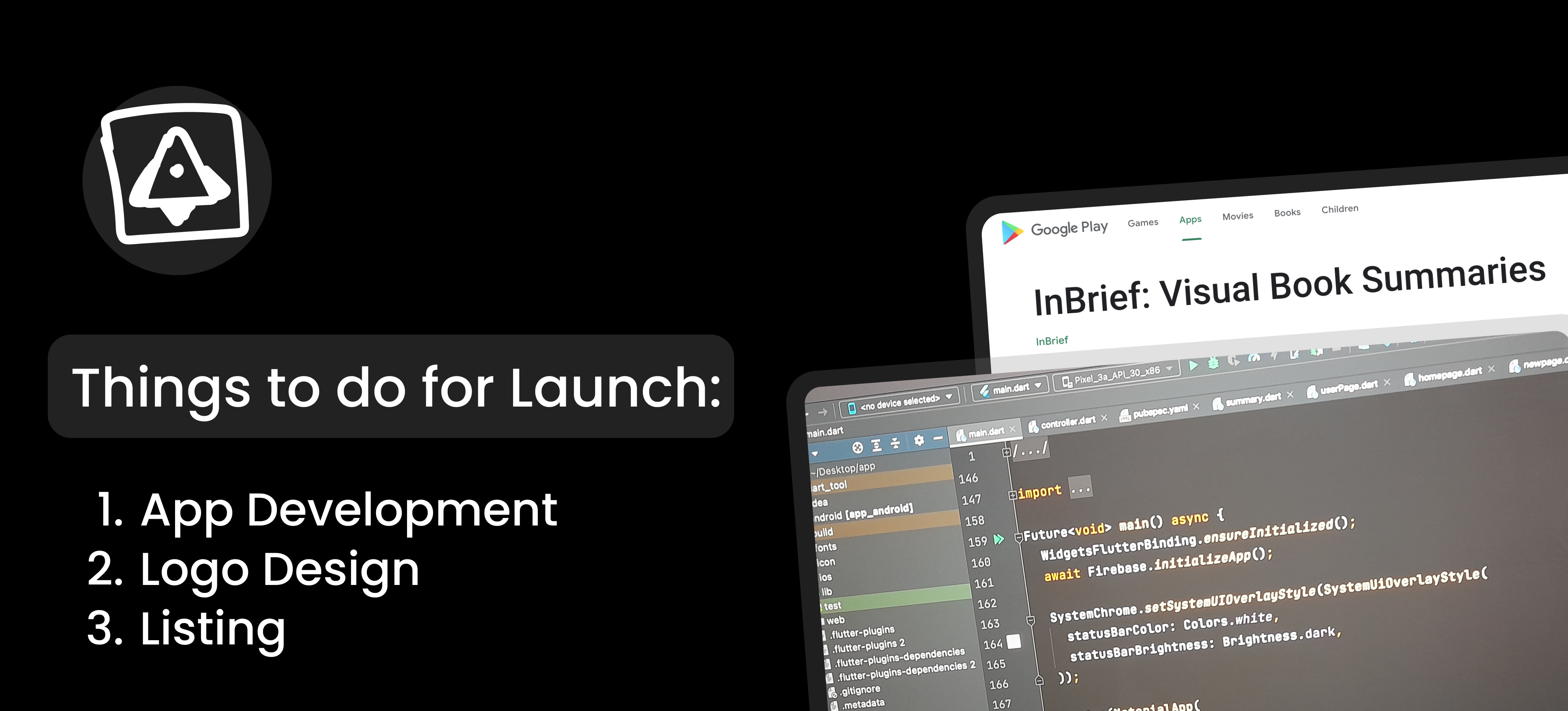
Task: Open the no device selected dropdown
Action: [899, 402]
